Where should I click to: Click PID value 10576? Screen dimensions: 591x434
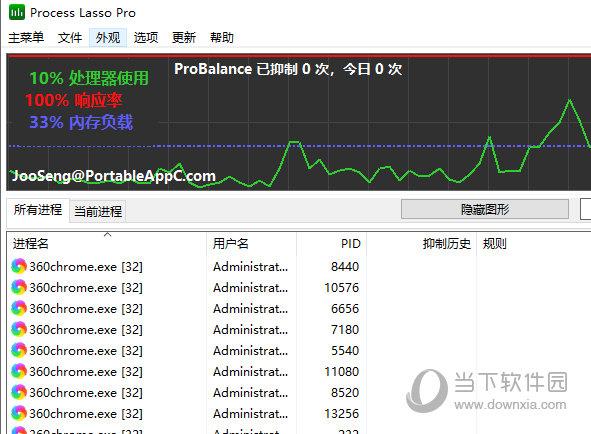coord(341,288)
